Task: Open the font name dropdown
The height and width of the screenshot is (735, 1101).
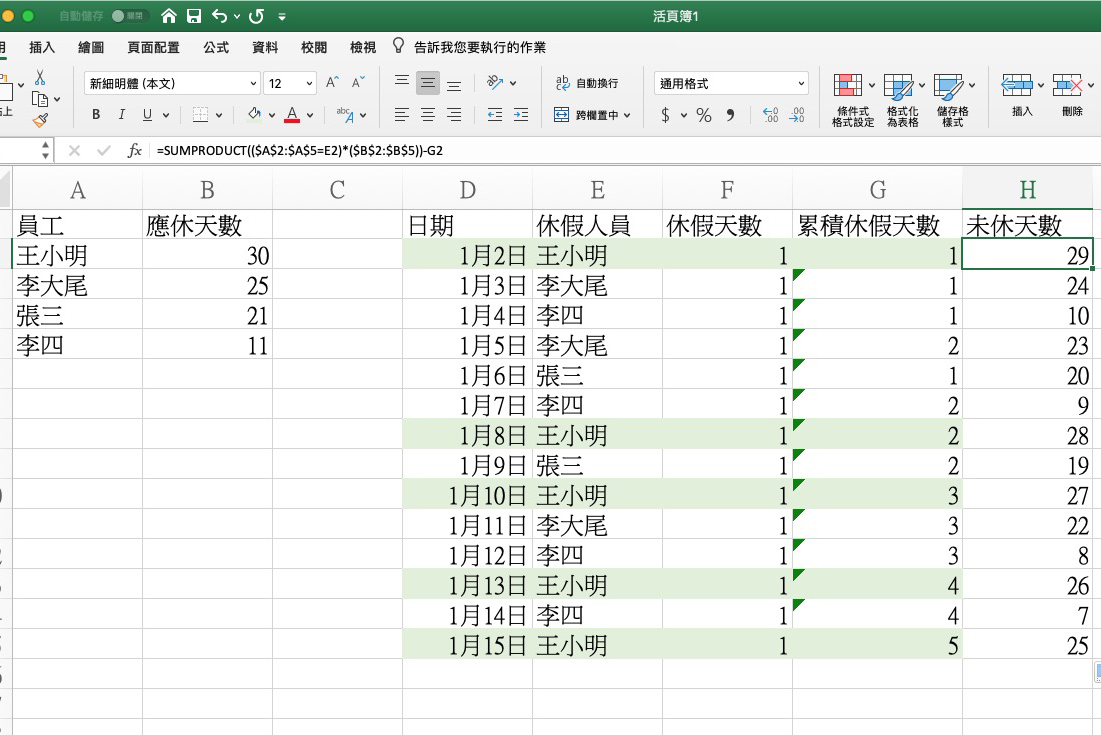Action: point(254,84)
